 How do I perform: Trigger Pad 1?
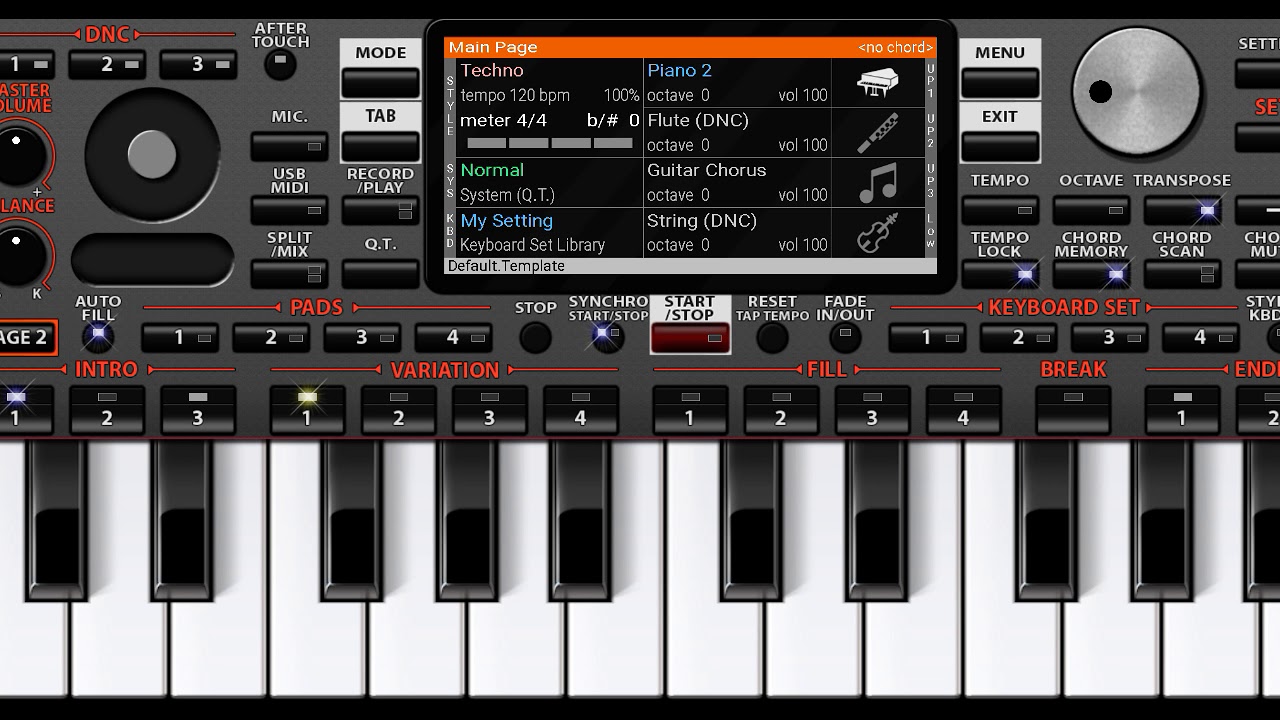pyautogui.click(x=180, y=337)
